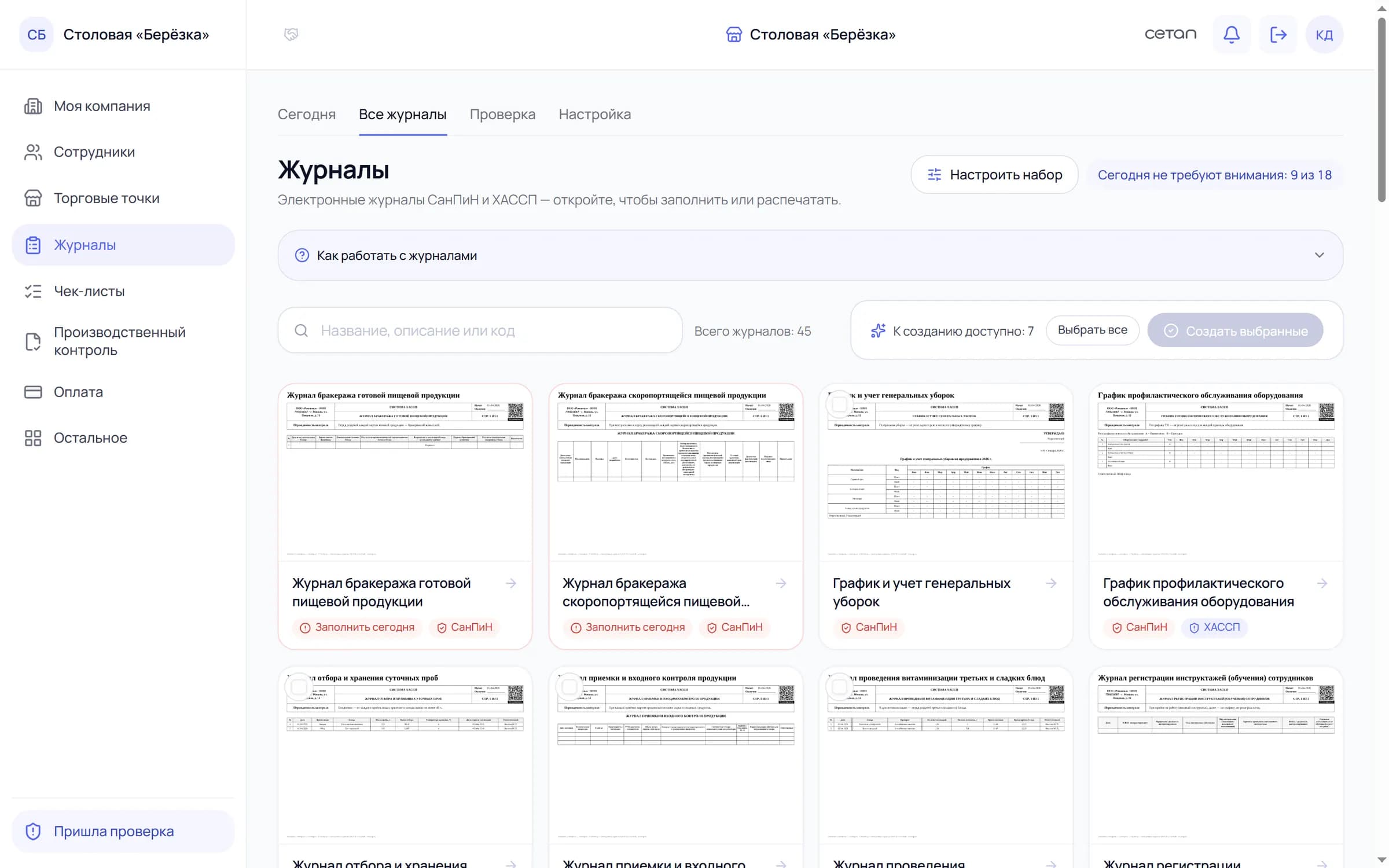Go to Оплата in sidebar
Viewport: 1389px width, 868px height.
(x=123, y=392)
